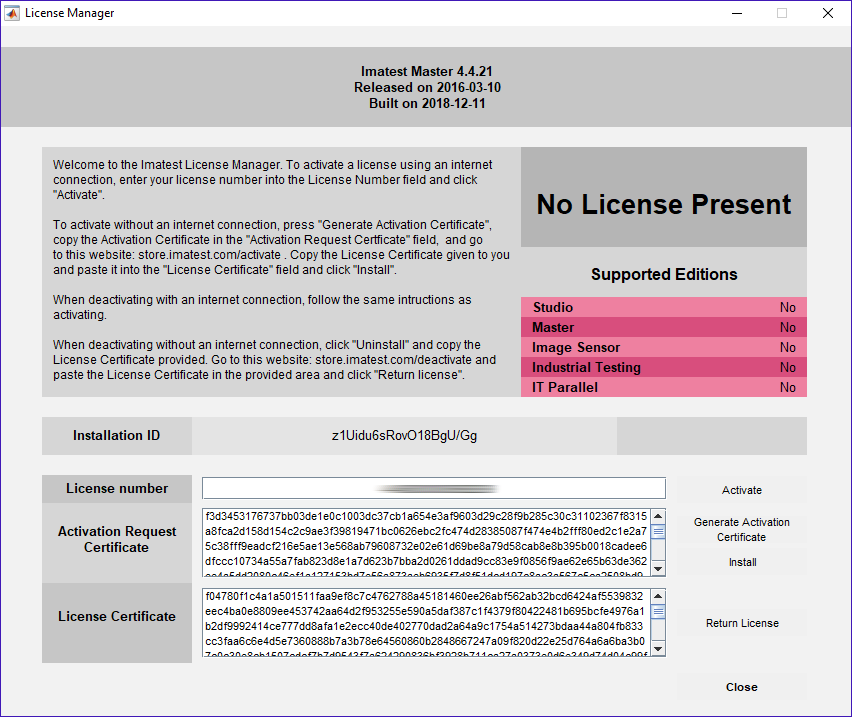Click the Close button at bottom
Screen dimensions: 852x717
(x=742, y=687)
